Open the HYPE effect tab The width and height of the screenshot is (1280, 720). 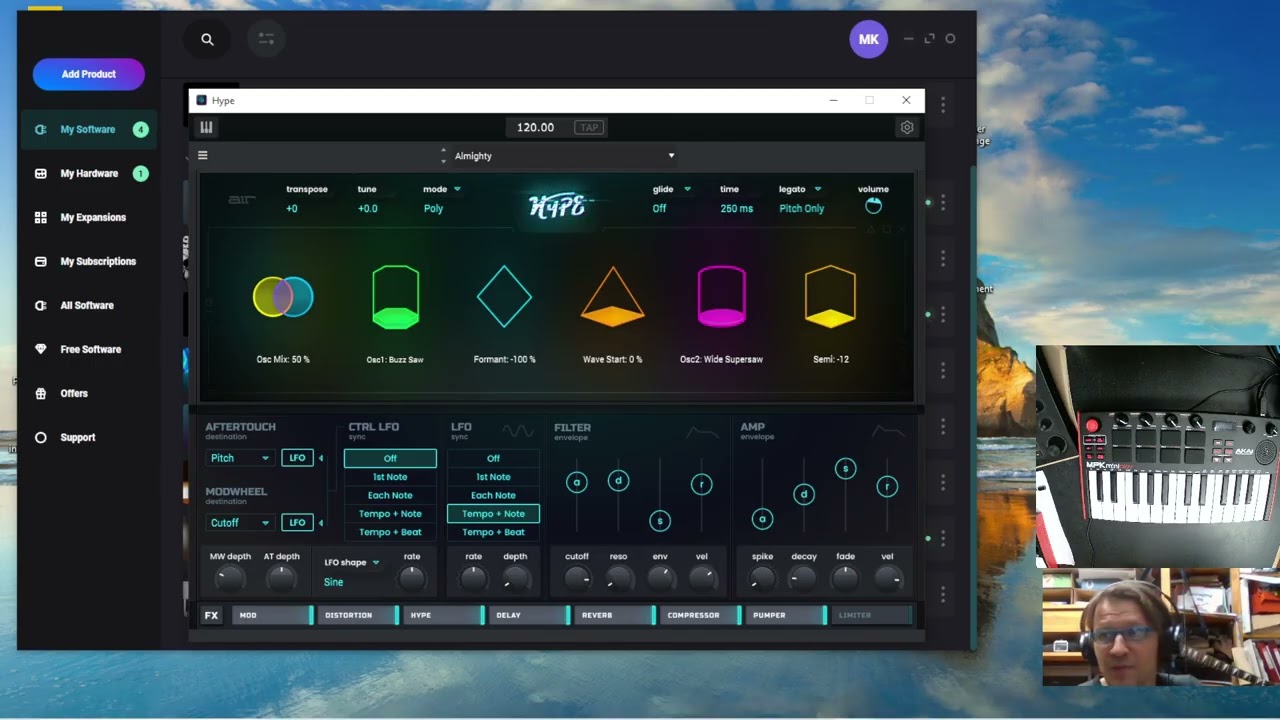point(444,615)
